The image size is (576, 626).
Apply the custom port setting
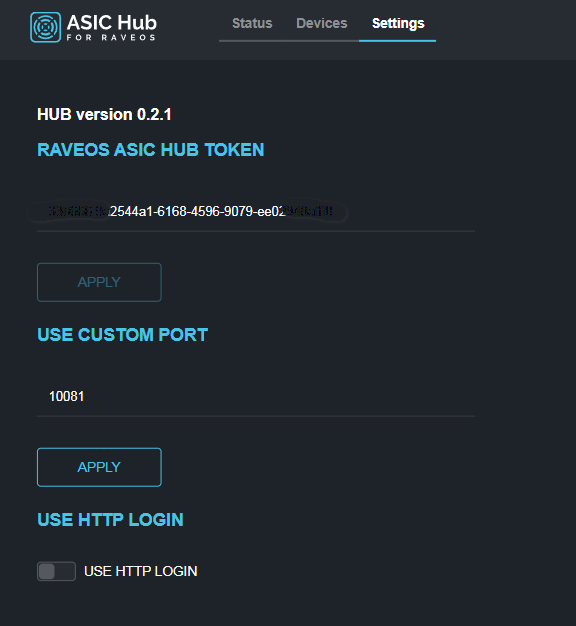point(99,467)
